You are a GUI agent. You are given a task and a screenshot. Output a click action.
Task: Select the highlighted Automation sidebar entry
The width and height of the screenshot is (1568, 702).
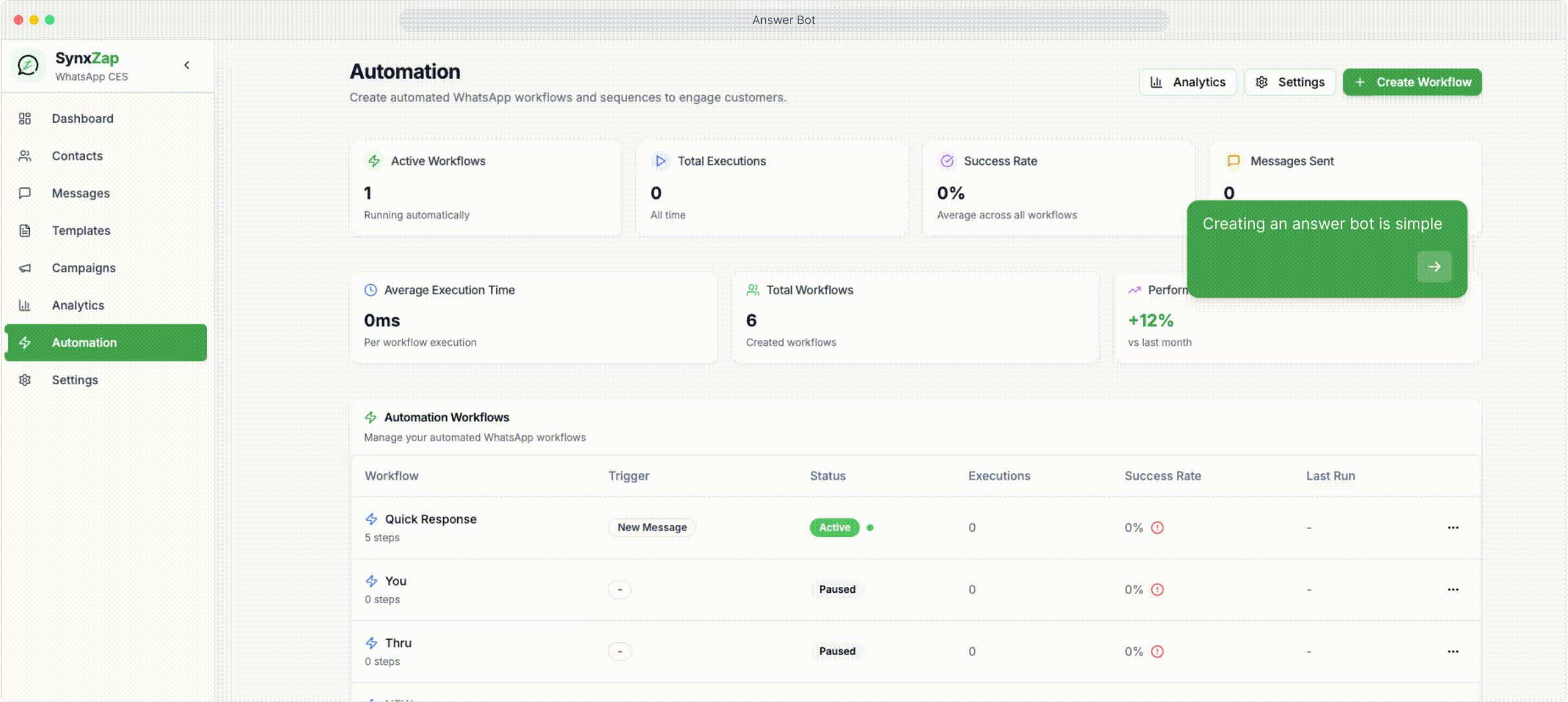pos(106,343)
